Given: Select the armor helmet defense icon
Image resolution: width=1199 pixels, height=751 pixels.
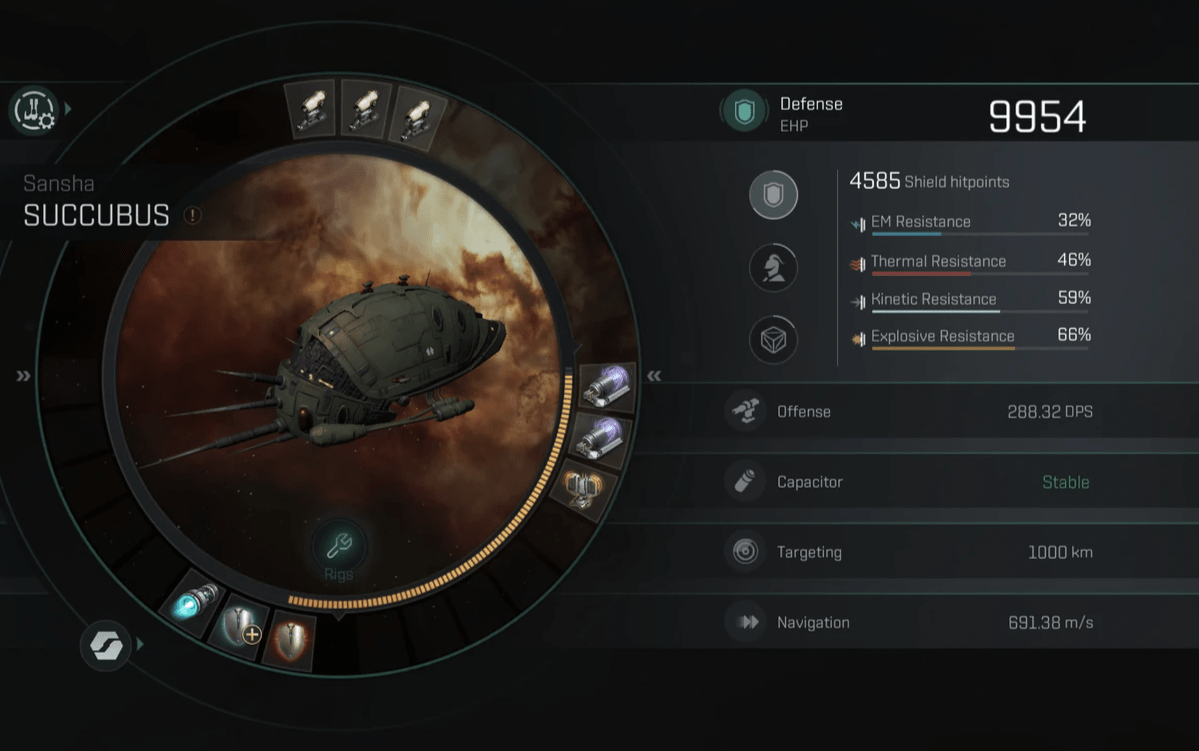Looking at the screenshot, I should 773,268.
